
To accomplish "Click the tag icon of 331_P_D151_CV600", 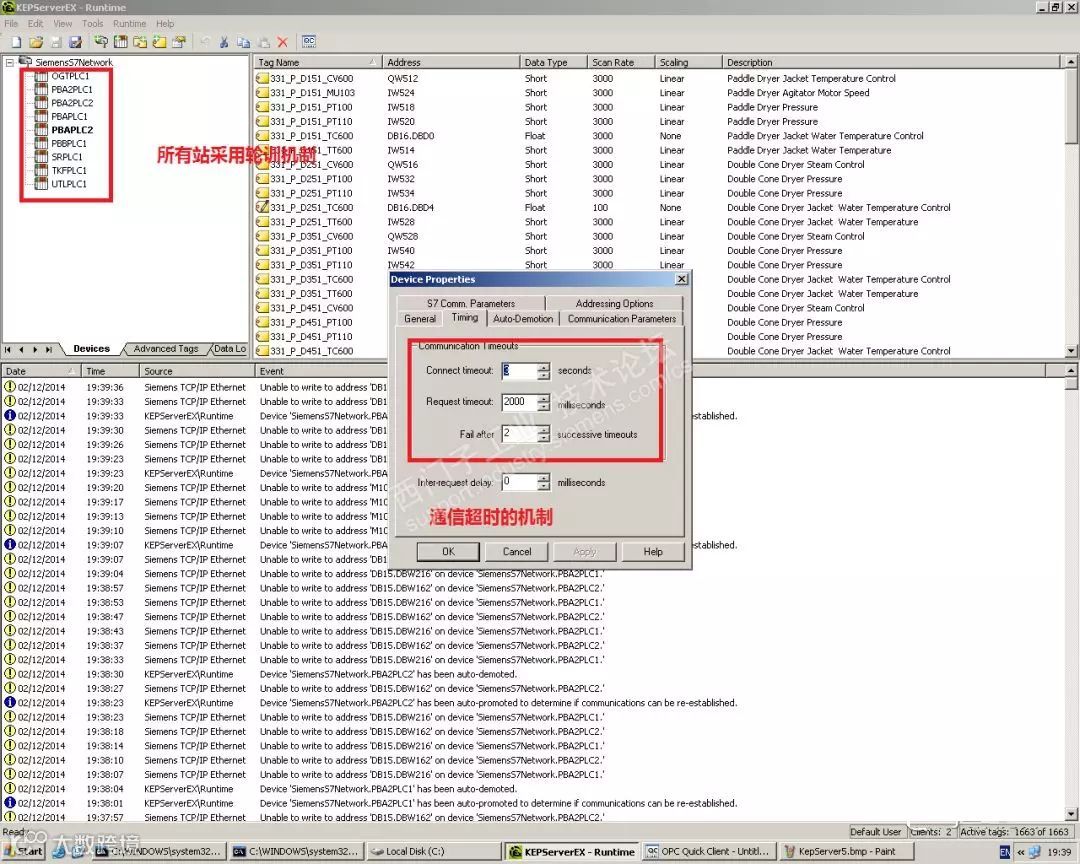I will tap(262, 79).
